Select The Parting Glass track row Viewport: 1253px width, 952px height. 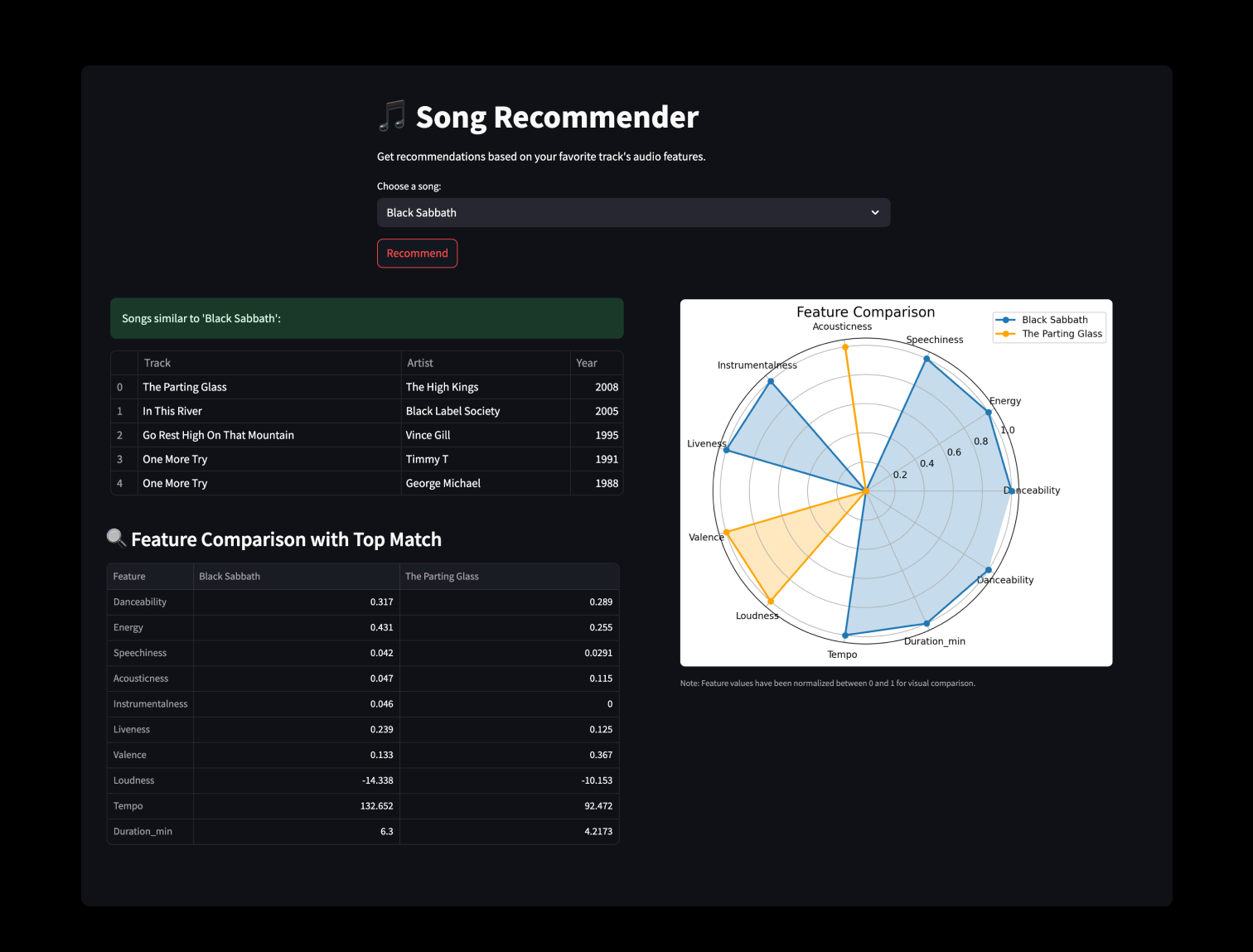point(185,387)
